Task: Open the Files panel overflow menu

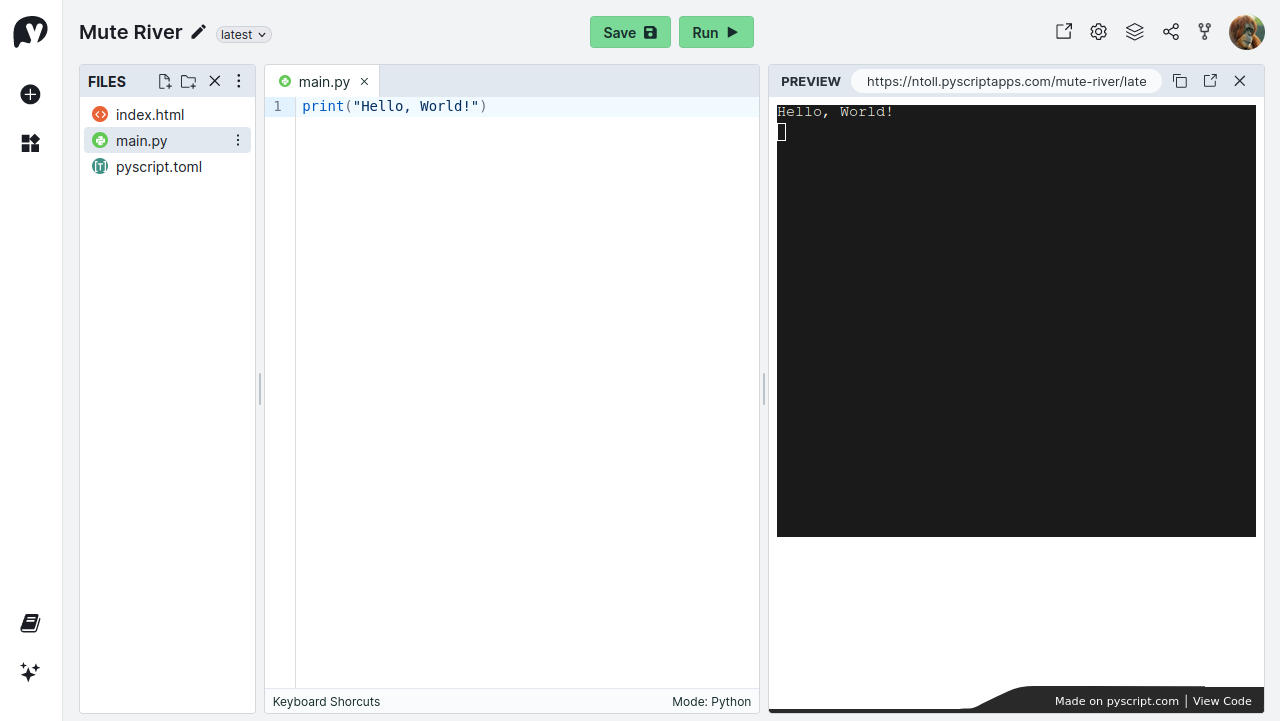Action: (x=238, y=81)
